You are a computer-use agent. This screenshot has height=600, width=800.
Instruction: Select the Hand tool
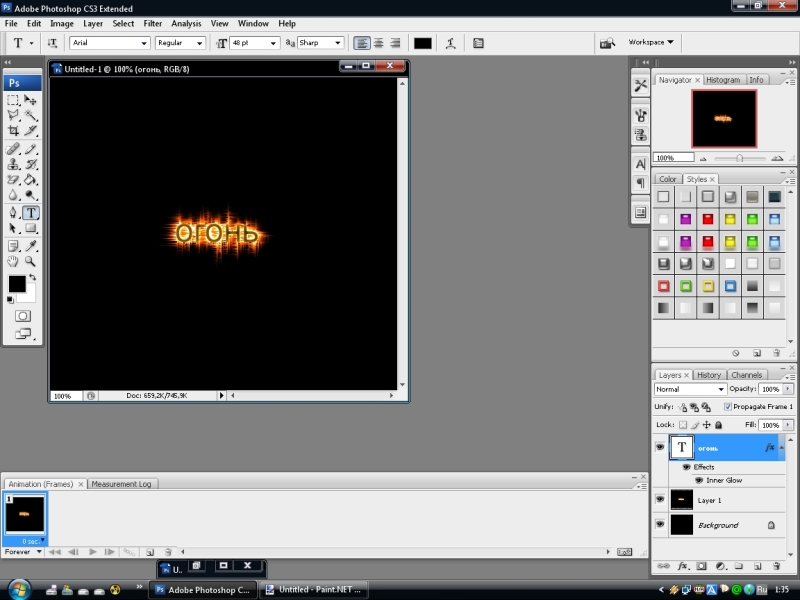13,261
